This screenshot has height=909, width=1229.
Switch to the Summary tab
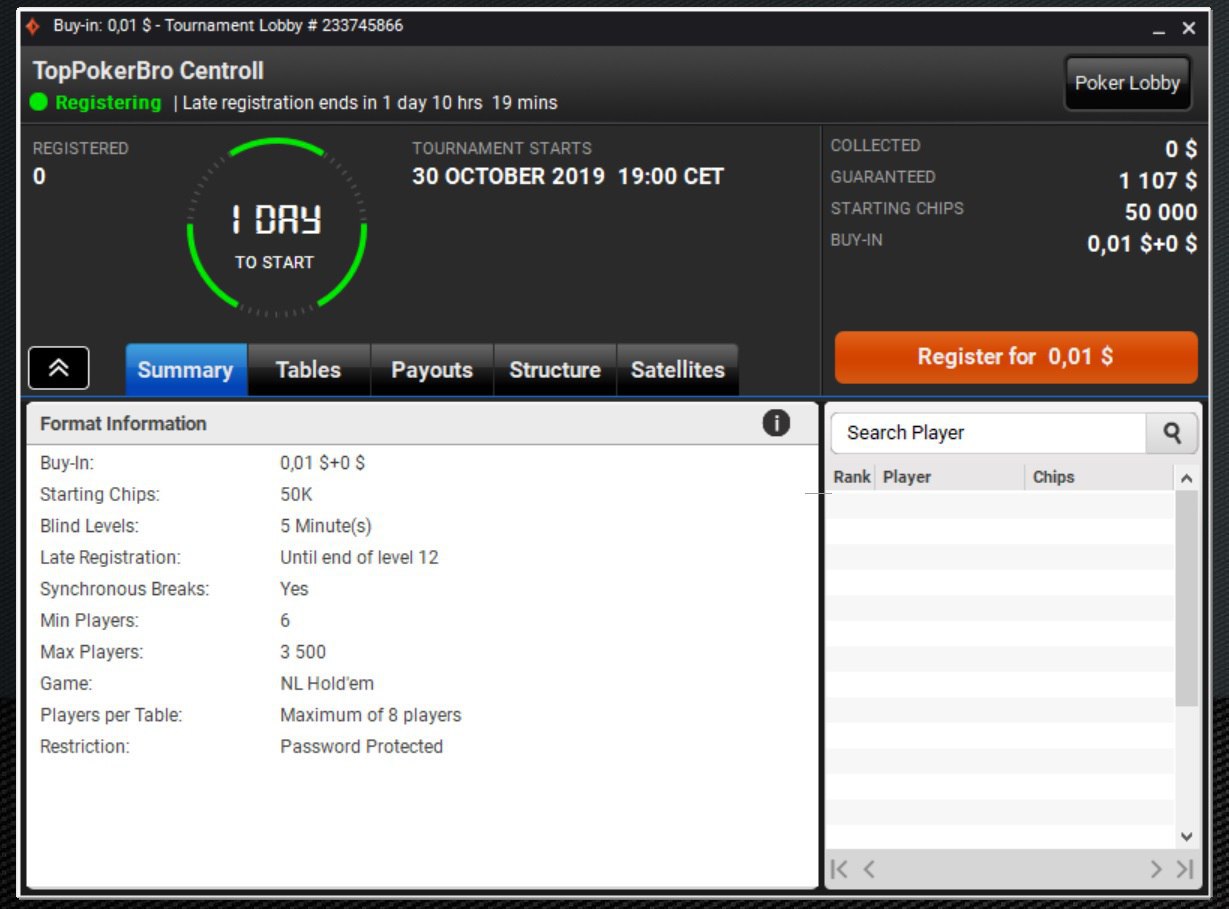tap(186, 370)
